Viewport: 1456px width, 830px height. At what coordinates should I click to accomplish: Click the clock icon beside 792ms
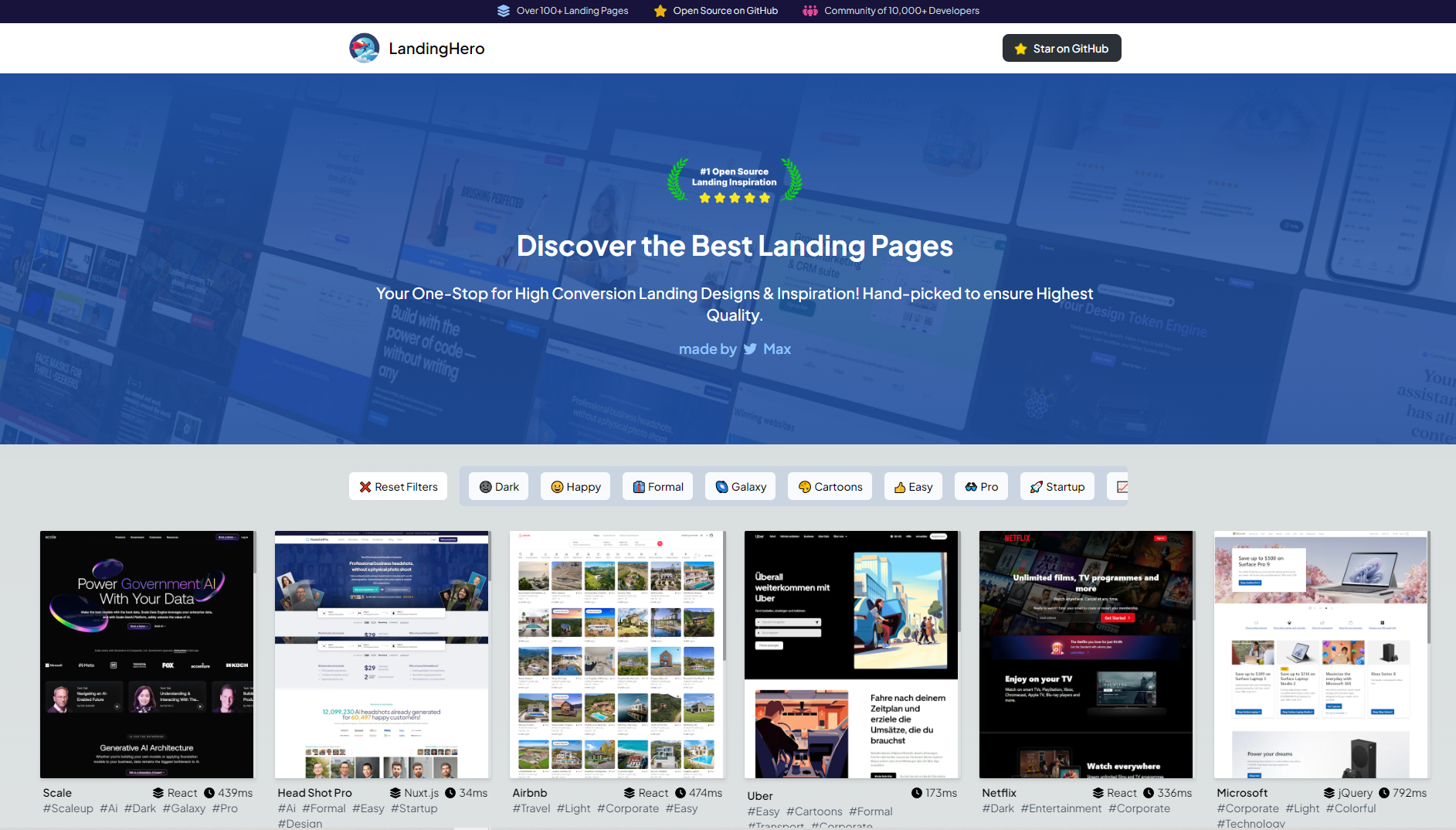(x=1384, y=793)
